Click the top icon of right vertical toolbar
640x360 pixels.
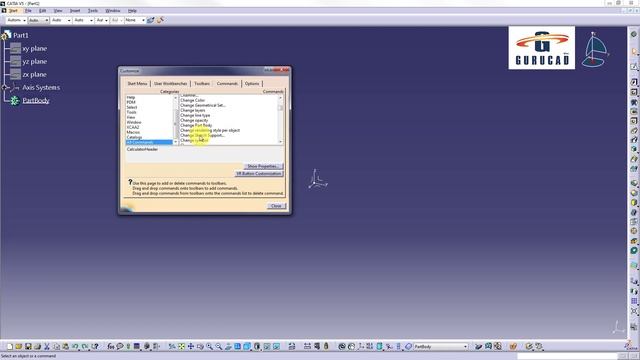click(634, 35)
